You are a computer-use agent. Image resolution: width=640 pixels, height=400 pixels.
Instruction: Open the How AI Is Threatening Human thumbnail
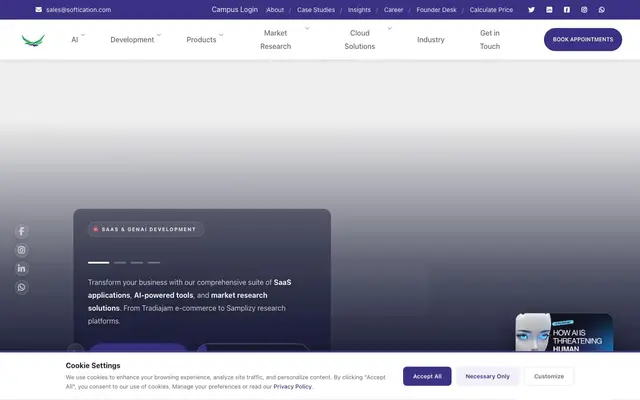click(564, 332)
